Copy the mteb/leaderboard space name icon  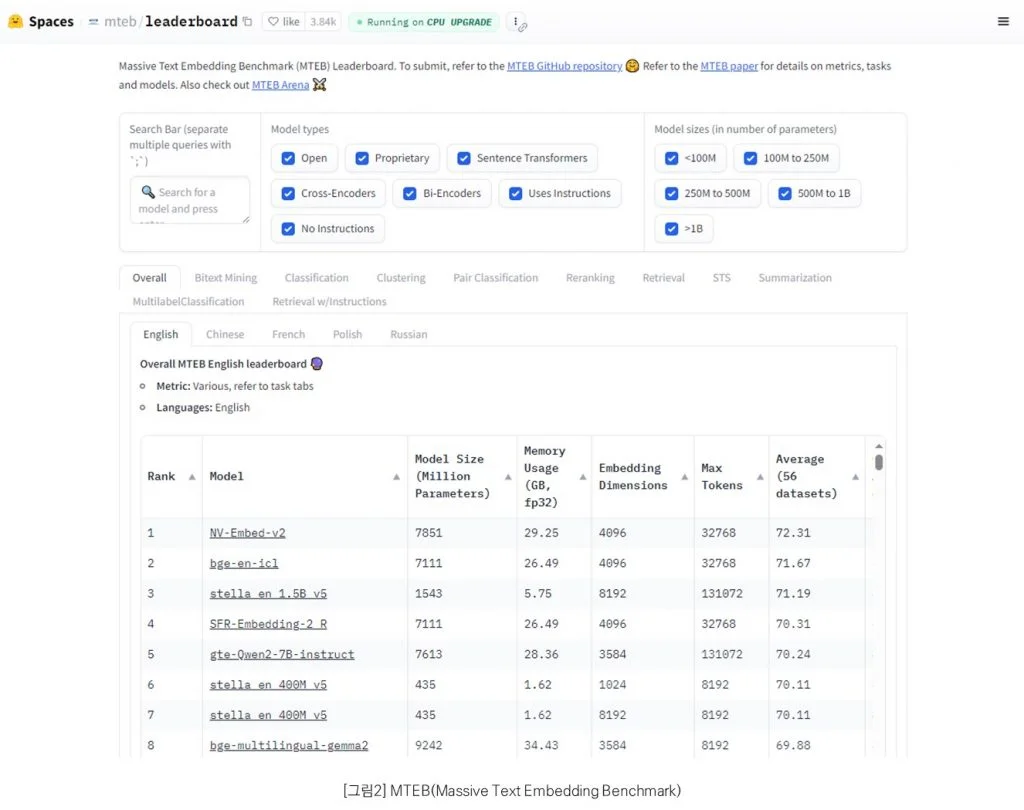pos(248,22)
